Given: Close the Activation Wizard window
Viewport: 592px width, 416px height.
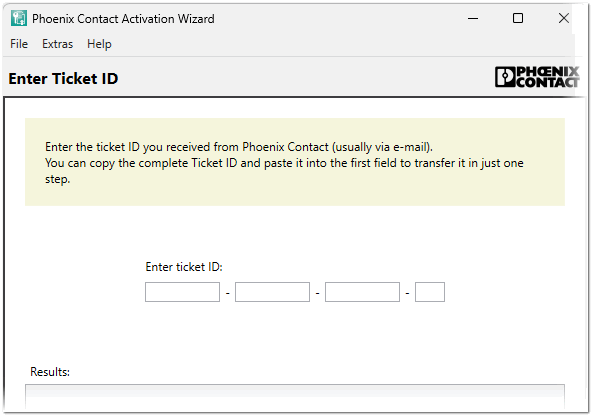Looking at the screenshot, I should click(564, 18).
